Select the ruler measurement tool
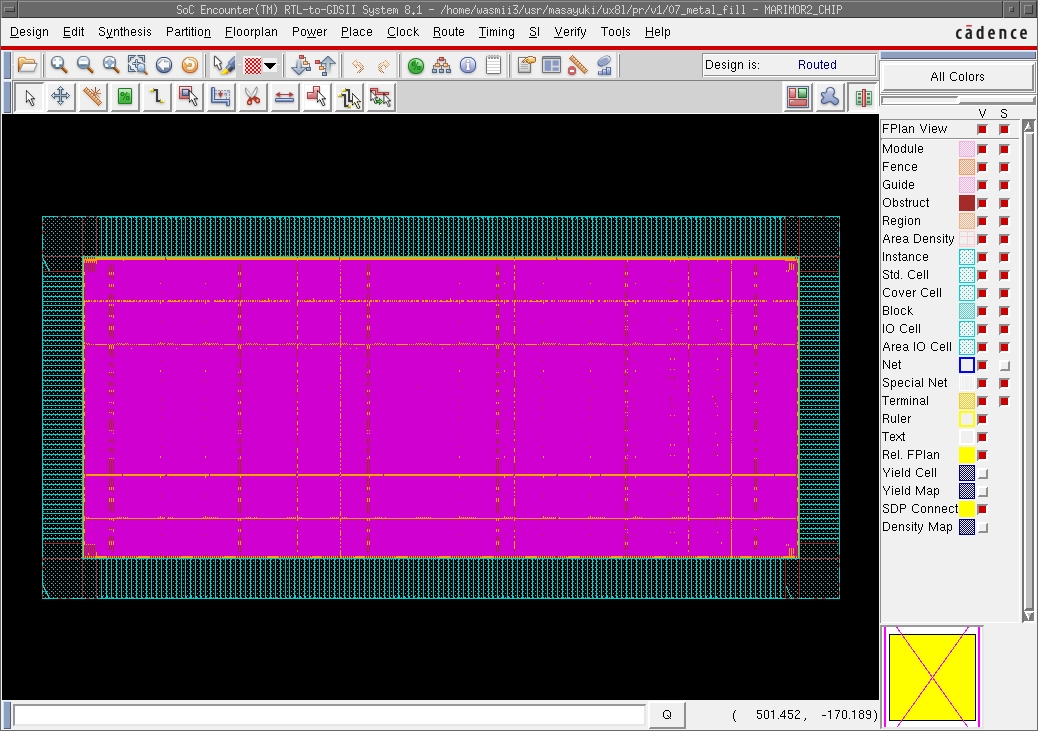 tap(92, 97)
